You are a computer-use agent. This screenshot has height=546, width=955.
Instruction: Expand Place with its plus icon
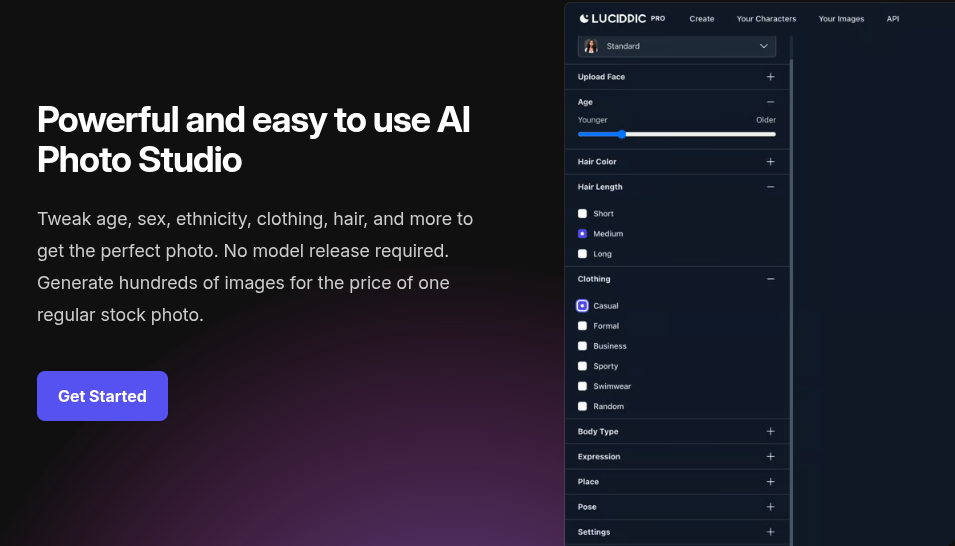(770, 481)
